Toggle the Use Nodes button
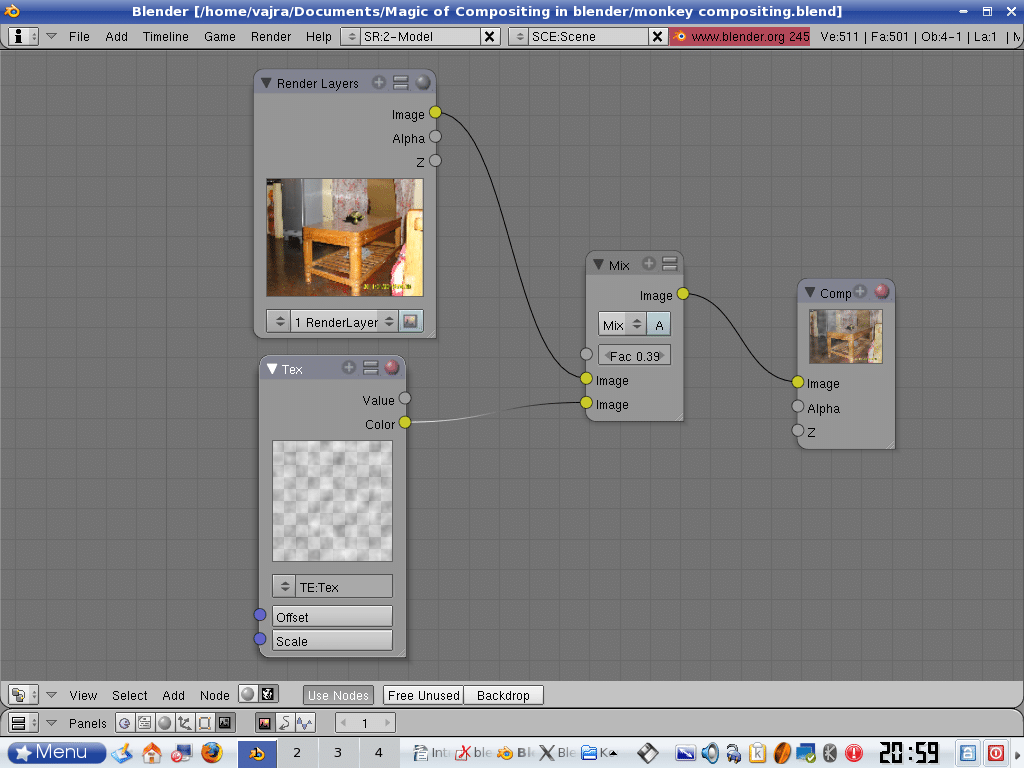The height and width of the screenshot is (768, 1024). coord(338,695)
